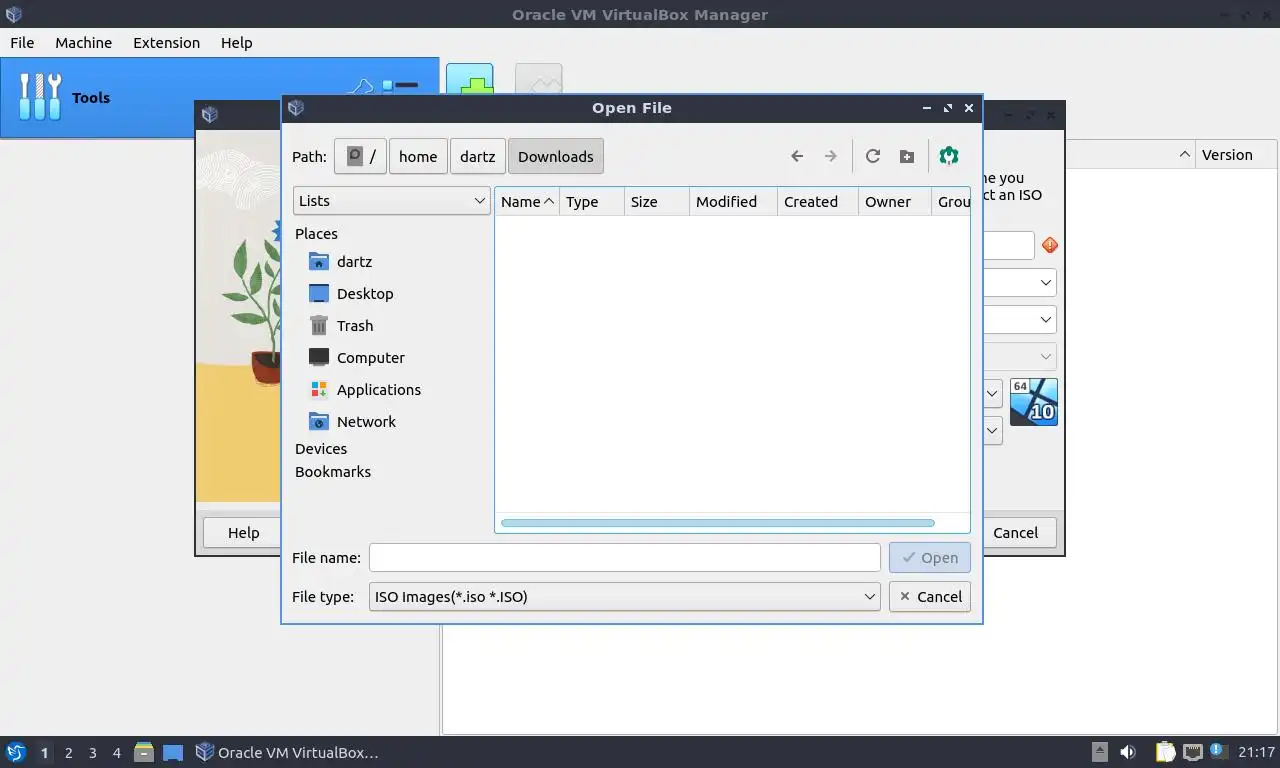Sort files by Type column
1280x768 pixels.
tap(592, 201)
